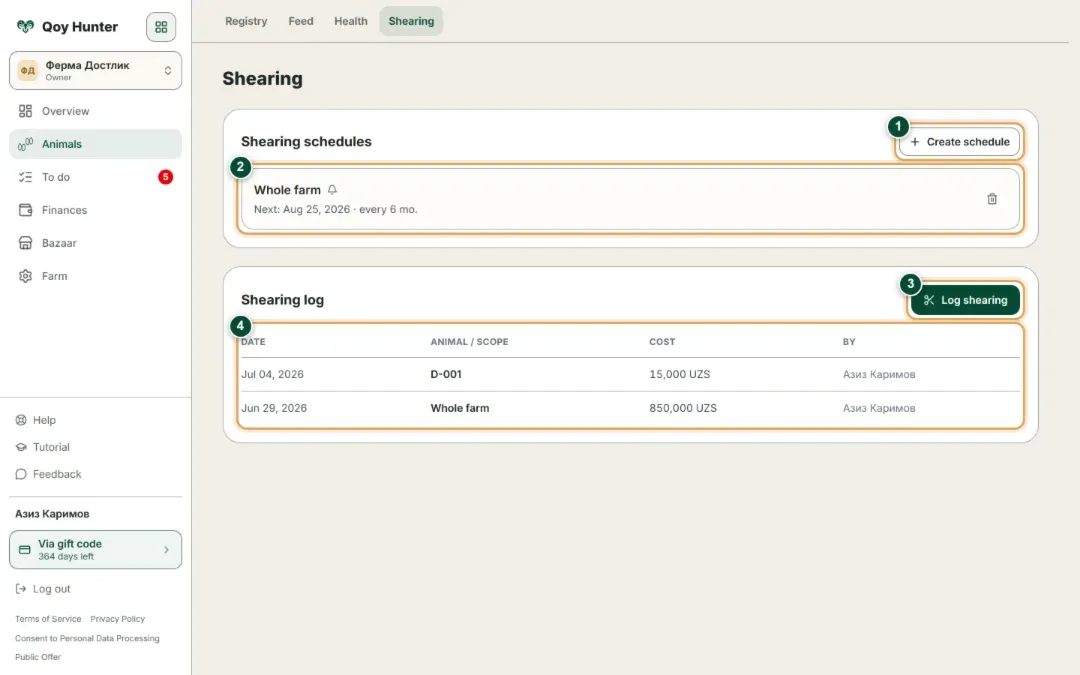
Task: Open the To do list
Action: (95, 177)
